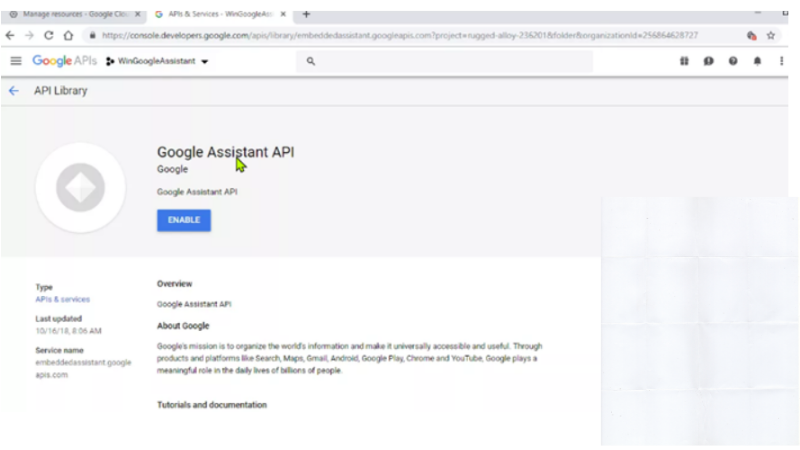This screenshot has height=450, width=800.
Task: Focus the API console search field
Action: (444, 61)
